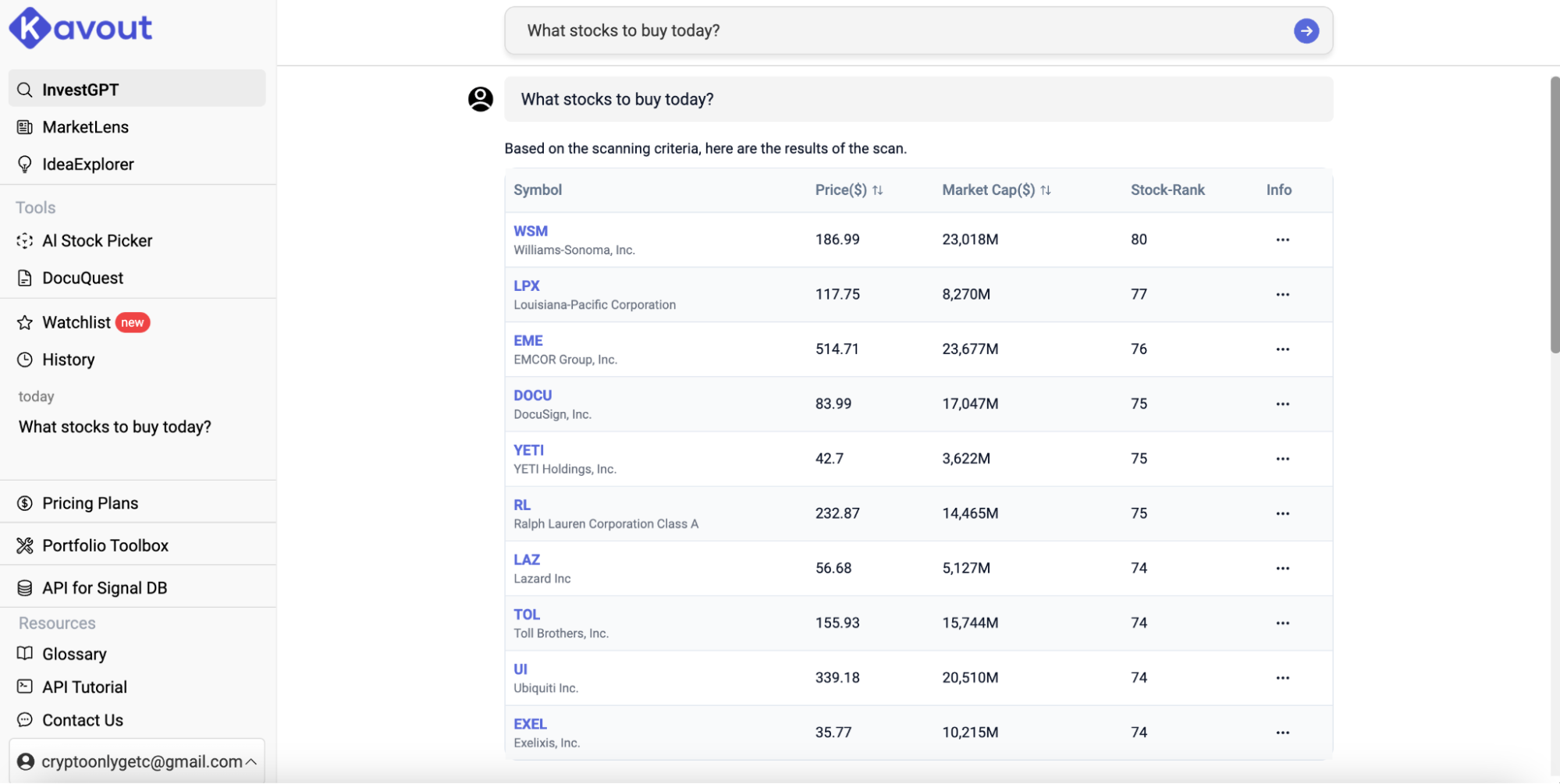Open the info menu for EXEL row
This screenshot has height=784, width=1560.
[x=1282, y=733]
